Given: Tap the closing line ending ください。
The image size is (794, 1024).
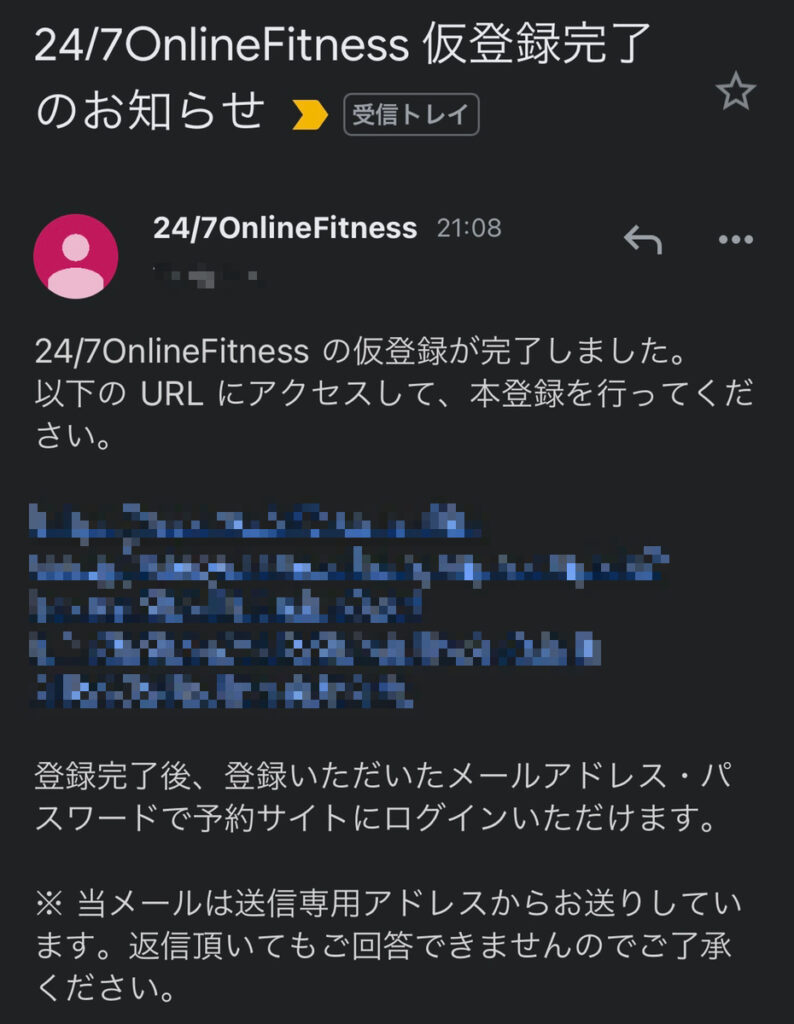Looking at the screenshot, I should coord(106,987).
